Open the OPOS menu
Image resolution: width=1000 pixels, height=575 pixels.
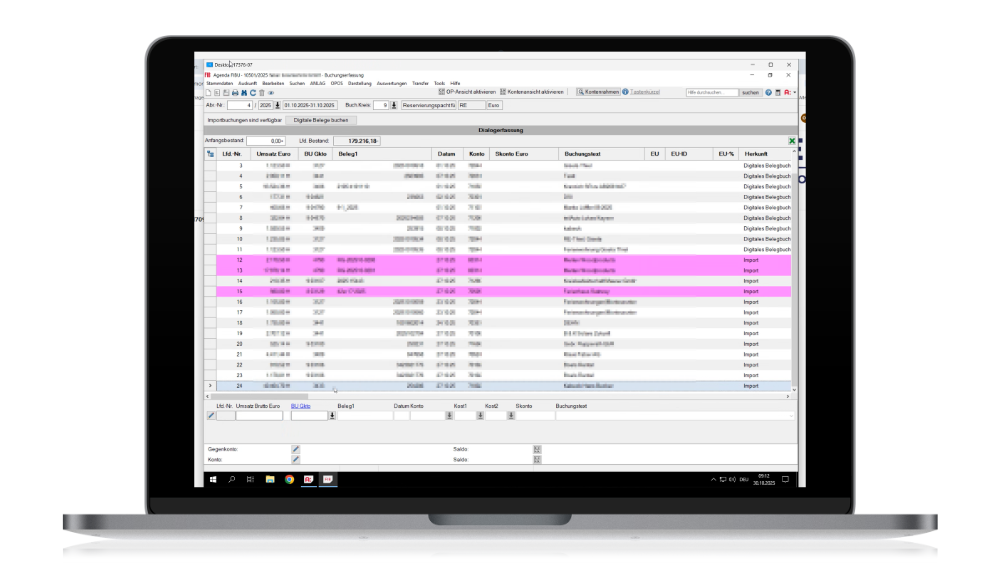coord(337,84)
